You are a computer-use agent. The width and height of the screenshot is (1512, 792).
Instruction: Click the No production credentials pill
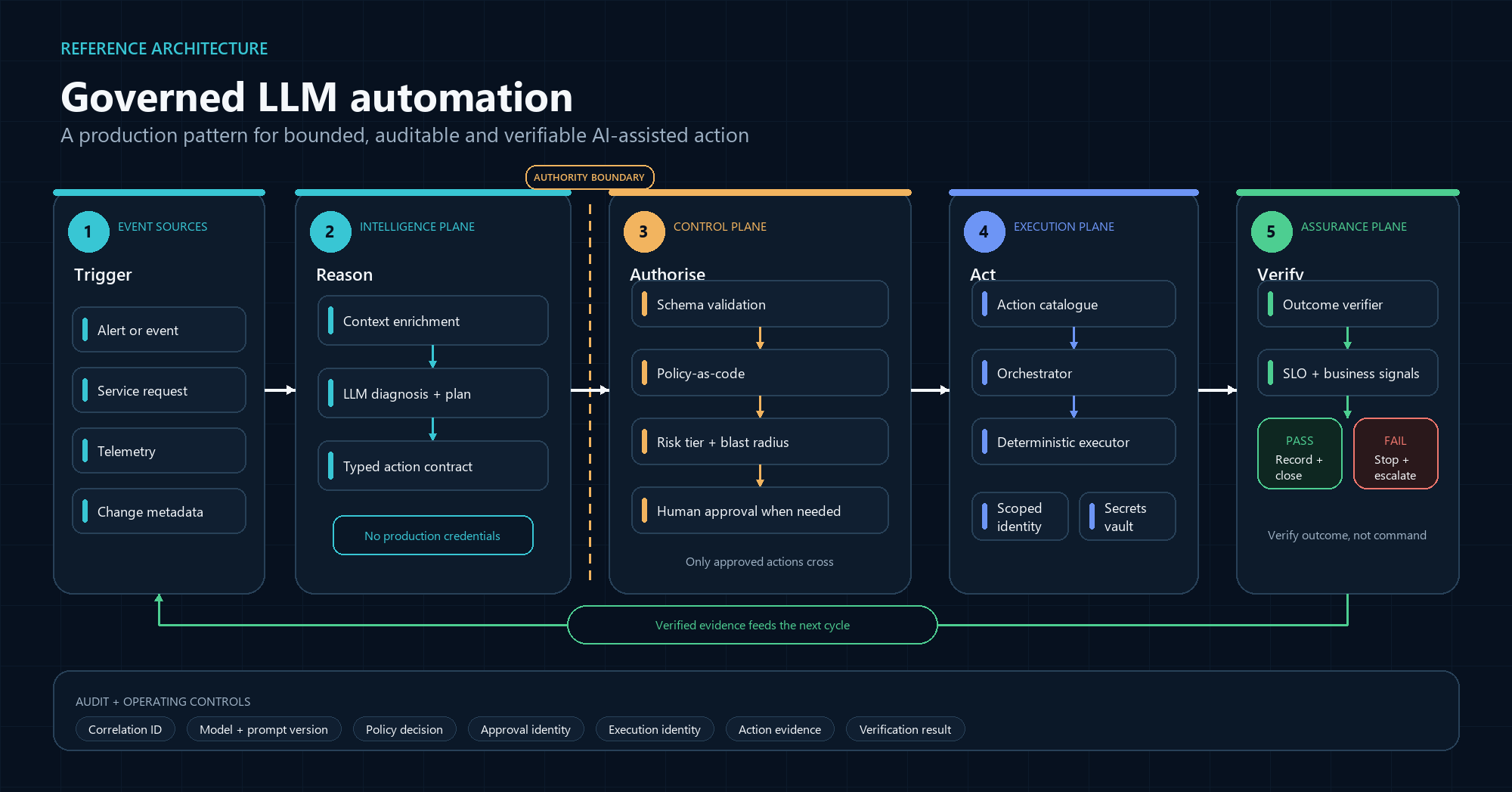point(433,536)
